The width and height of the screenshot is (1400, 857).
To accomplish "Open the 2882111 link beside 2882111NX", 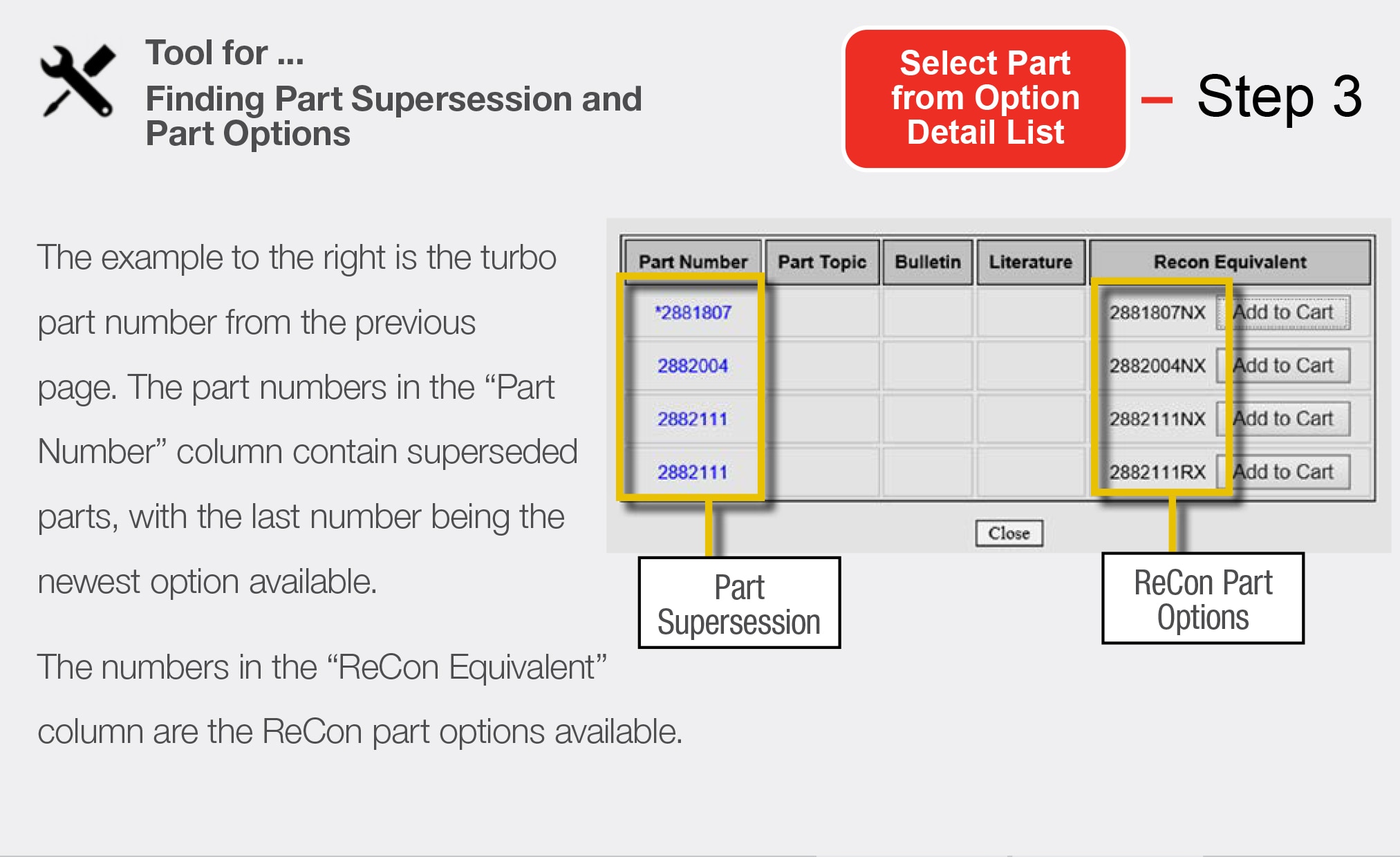I will (693, 419).
